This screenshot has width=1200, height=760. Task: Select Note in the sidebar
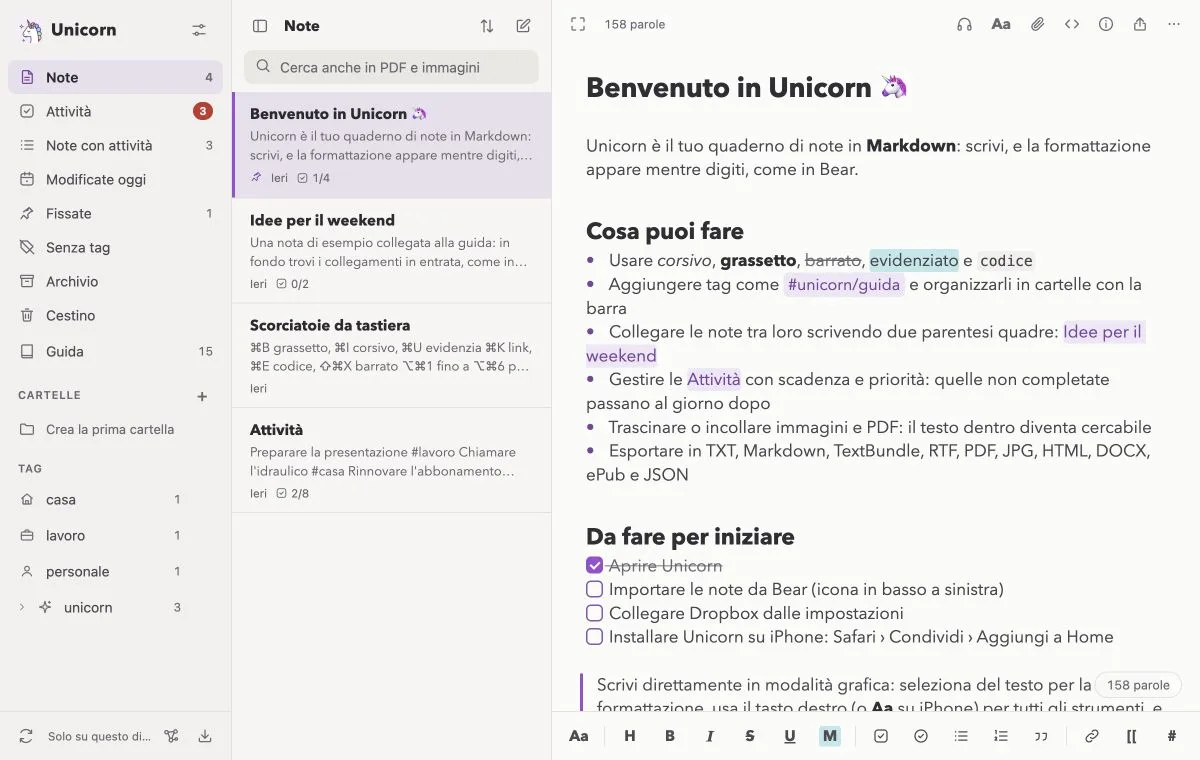pyautogui.click(x=115, y=77)
